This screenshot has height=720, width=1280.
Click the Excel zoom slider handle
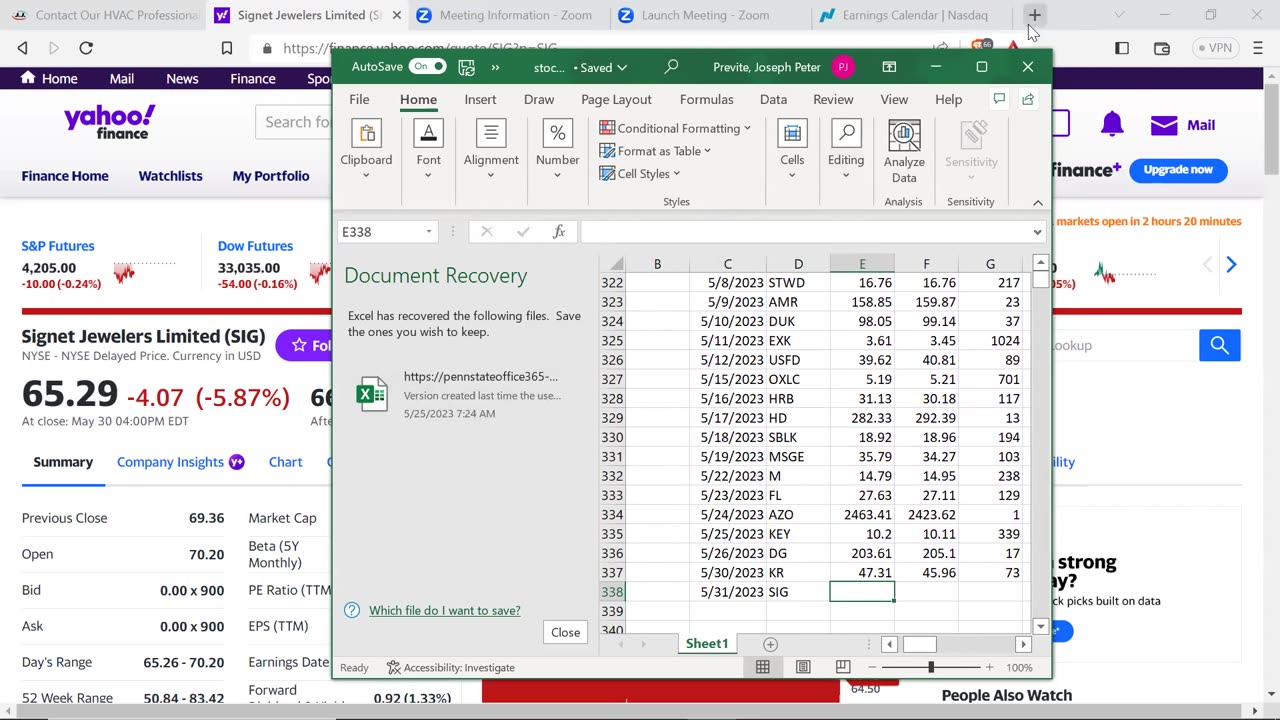931,667
